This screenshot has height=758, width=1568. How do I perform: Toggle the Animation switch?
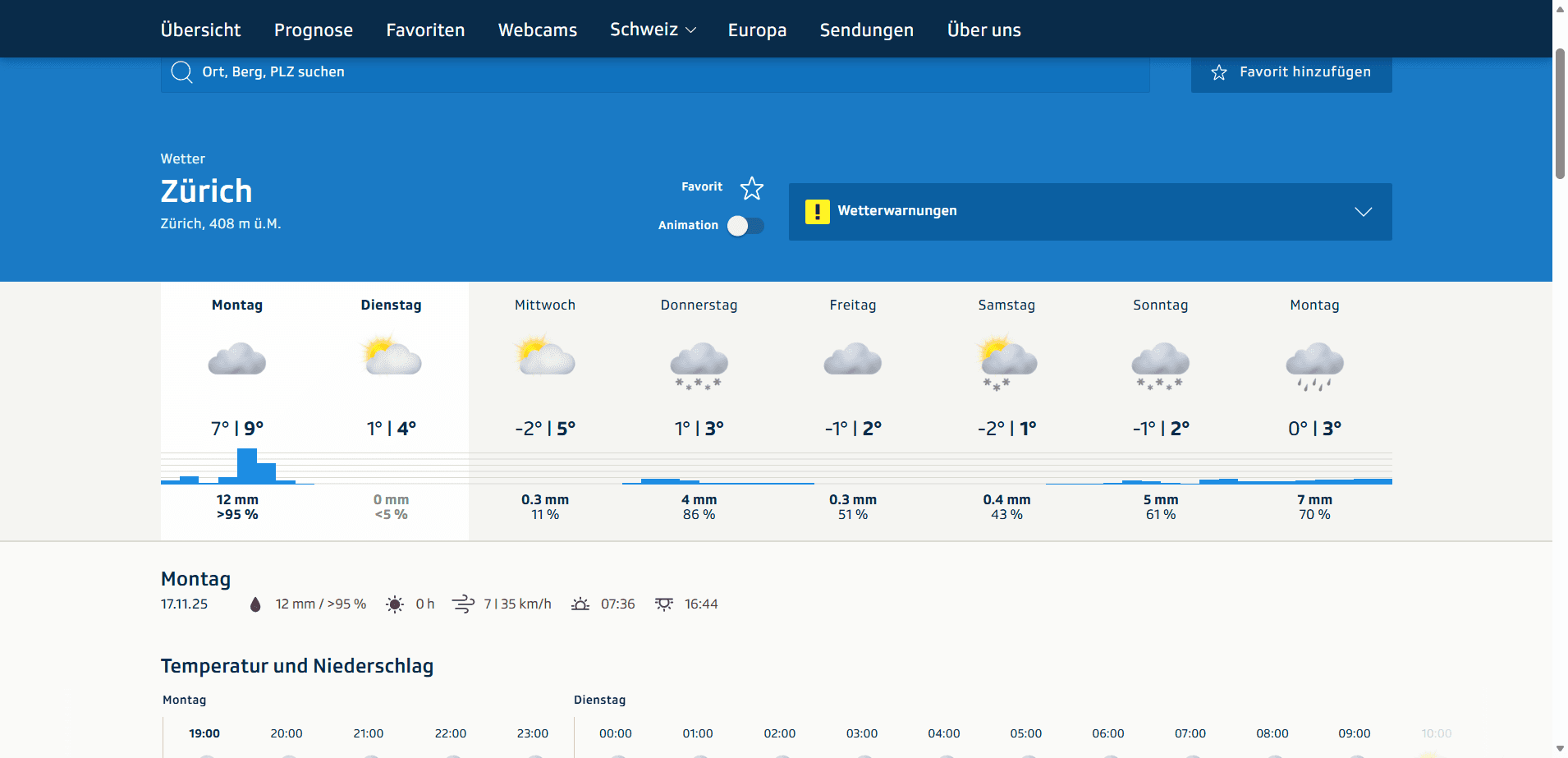coord(745,226)
